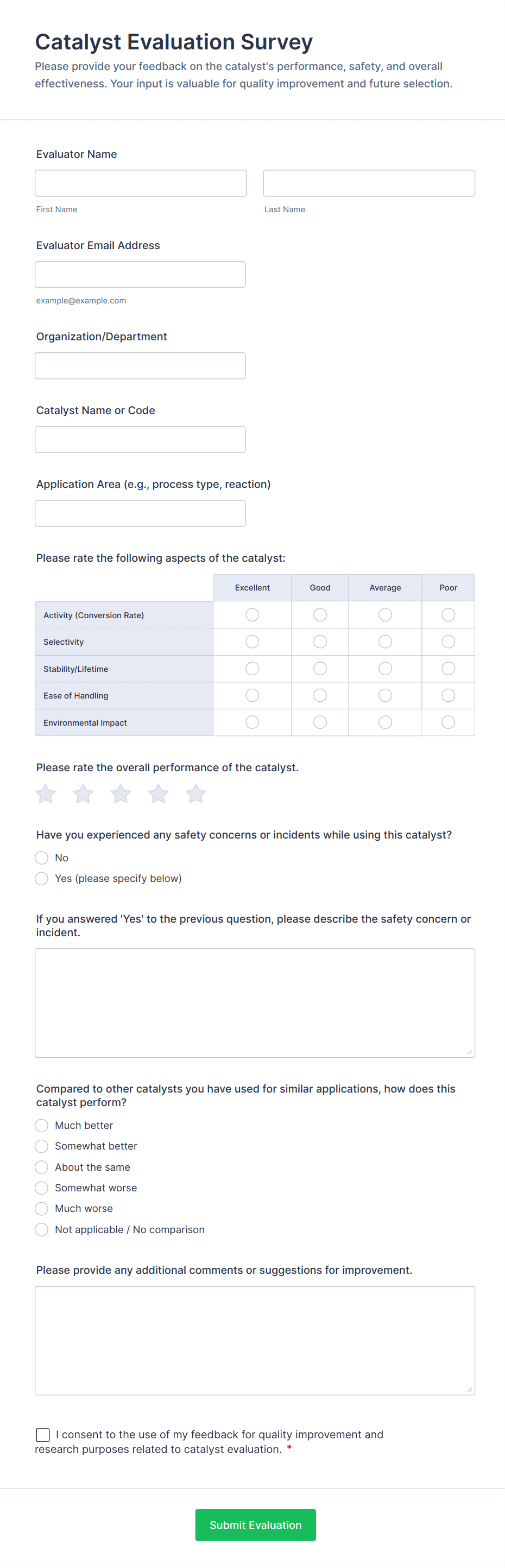Rate Environmental Impact as Excellent

pyautogui.click(x=252, y=722)
